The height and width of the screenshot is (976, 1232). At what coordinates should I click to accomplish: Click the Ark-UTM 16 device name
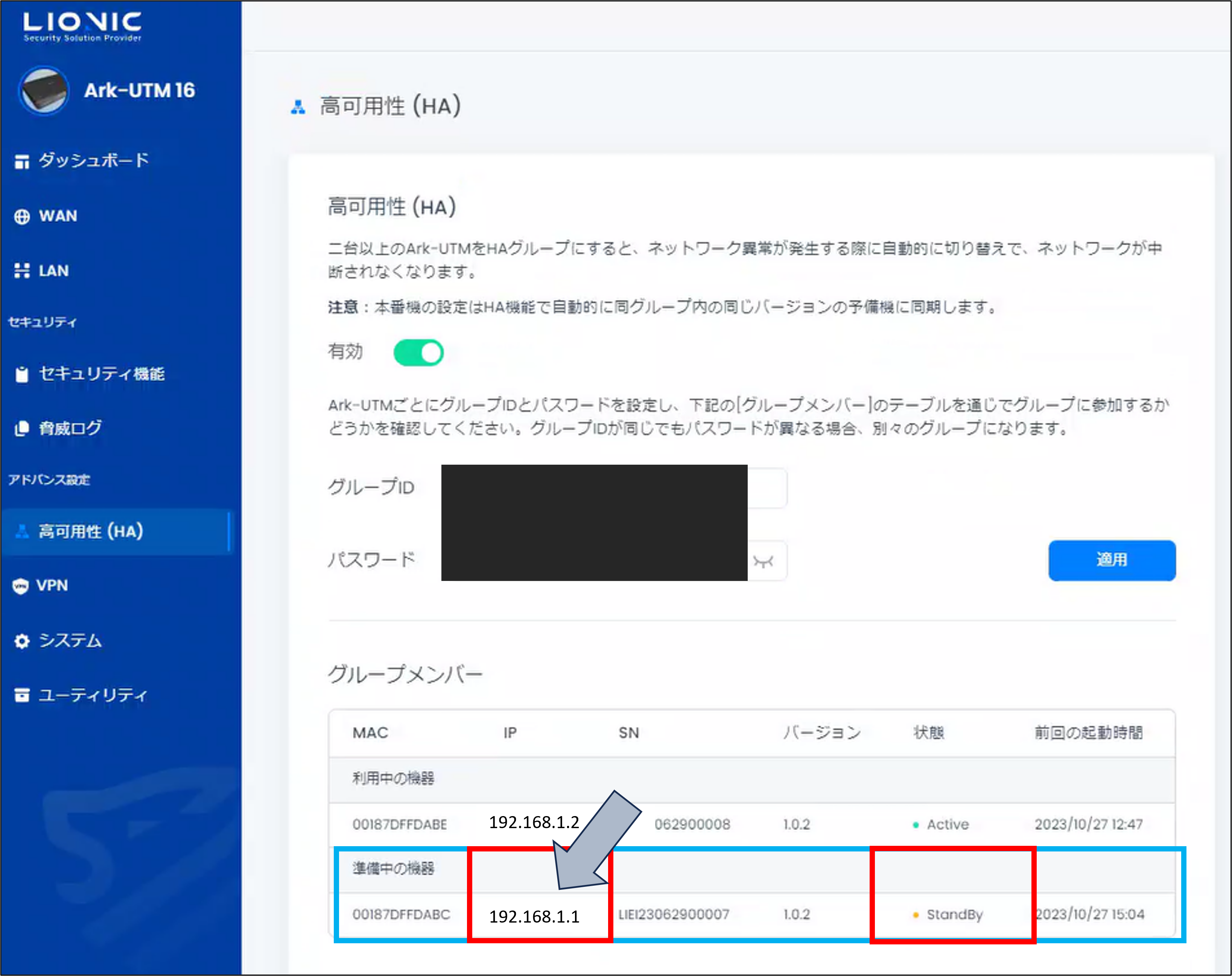tap(140, 90)
